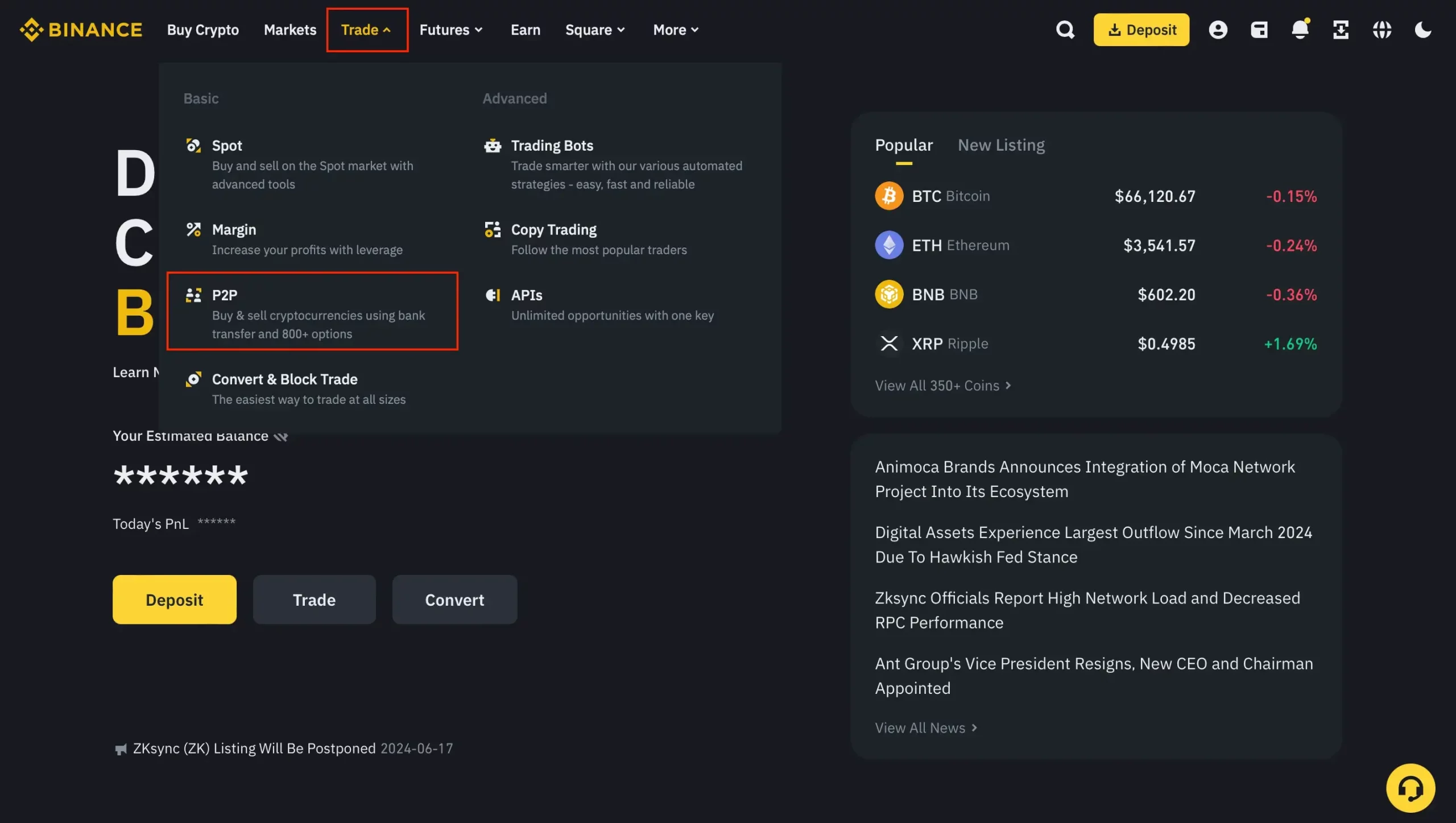Expand the Square dropdown menu
The height and width of the screenshot is (823, 1456).
595,28
